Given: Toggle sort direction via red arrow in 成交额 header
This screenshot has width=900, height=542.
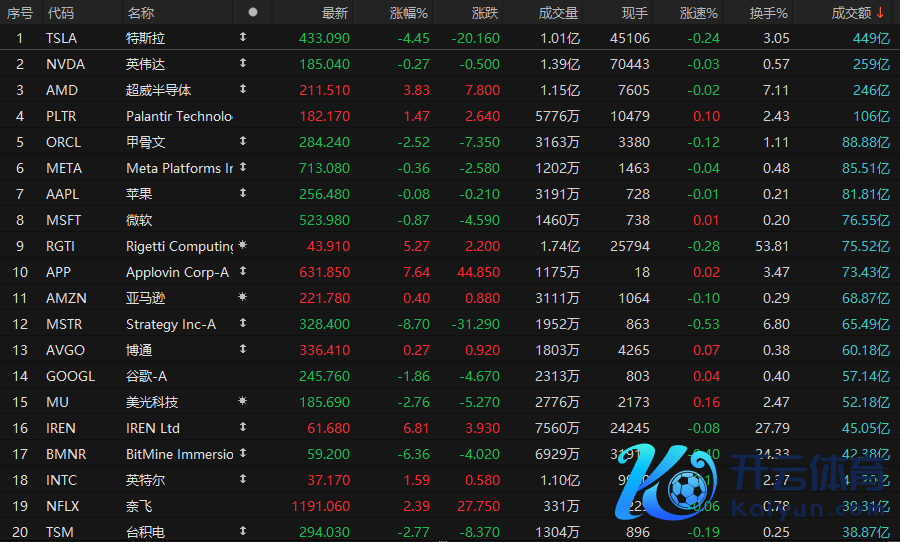Looking at the screenshot, I should (x=881, y=13).
